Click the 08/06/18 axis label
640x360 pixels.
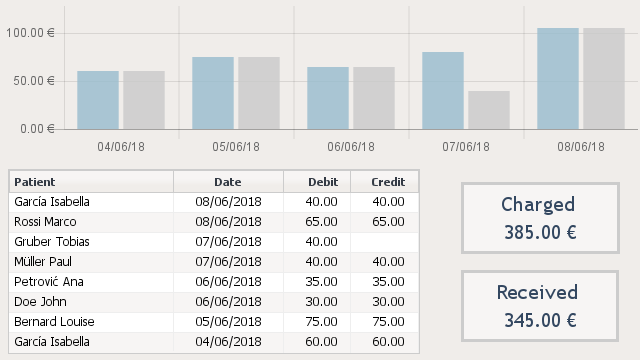(581, 147)
